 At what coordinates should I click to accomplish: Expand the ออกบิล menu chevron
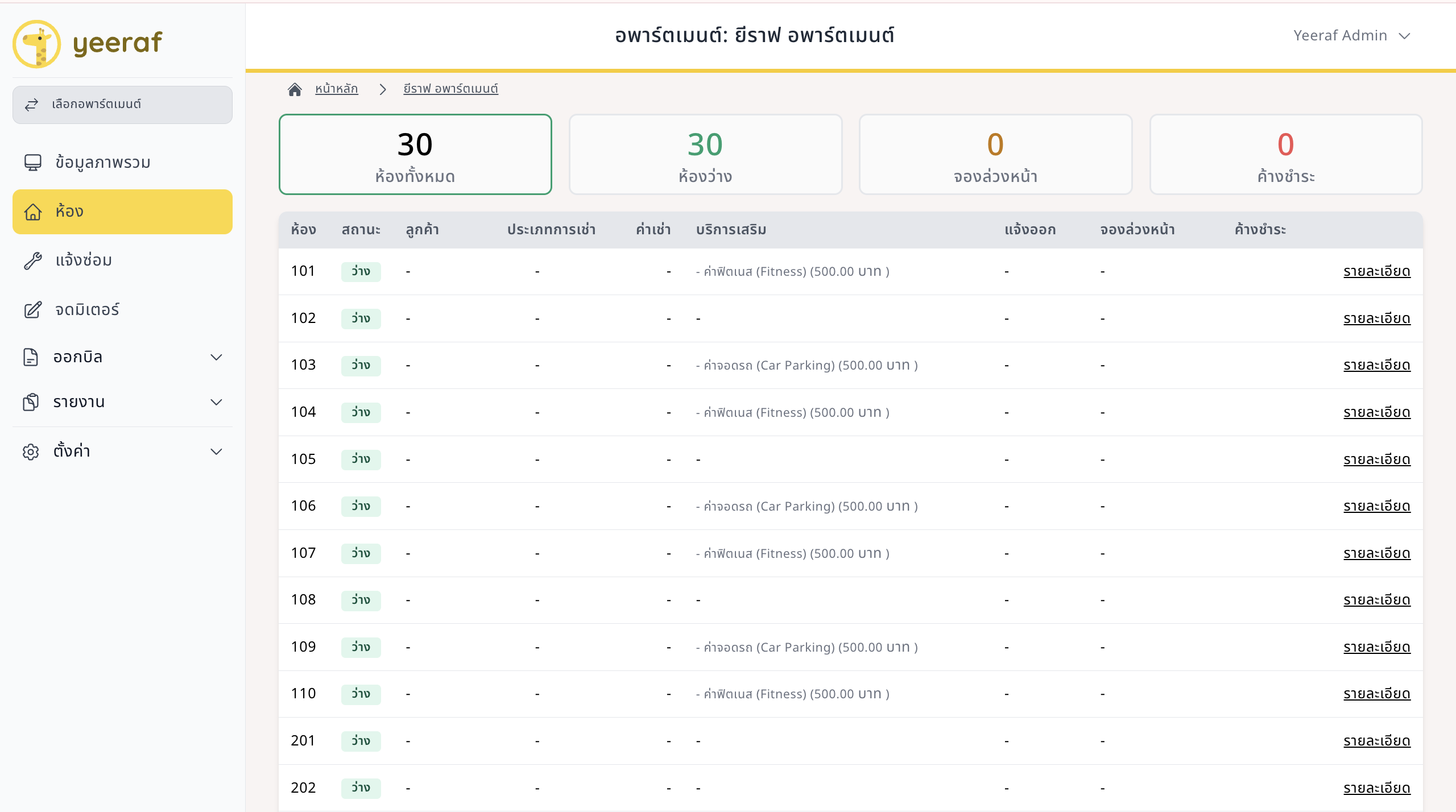pyautogui.click(x=216, y=357)
